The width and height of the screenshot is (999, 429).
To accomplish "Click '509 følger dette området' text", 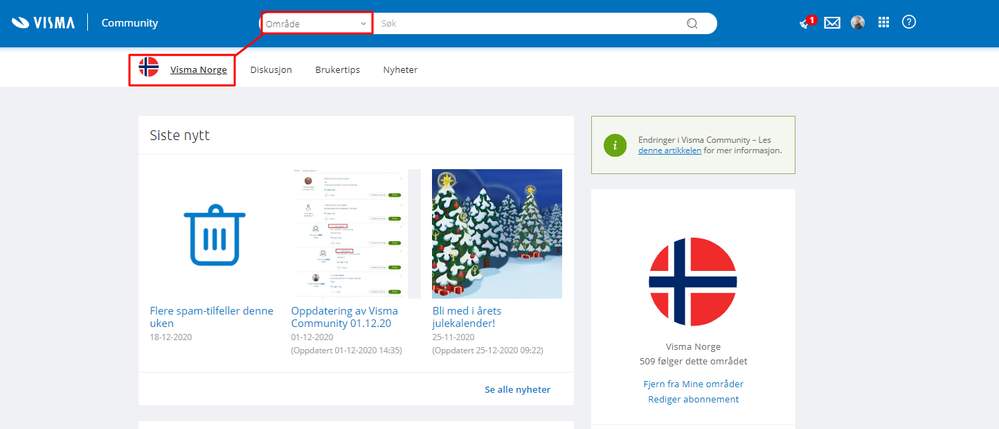I will pos(693,361).
